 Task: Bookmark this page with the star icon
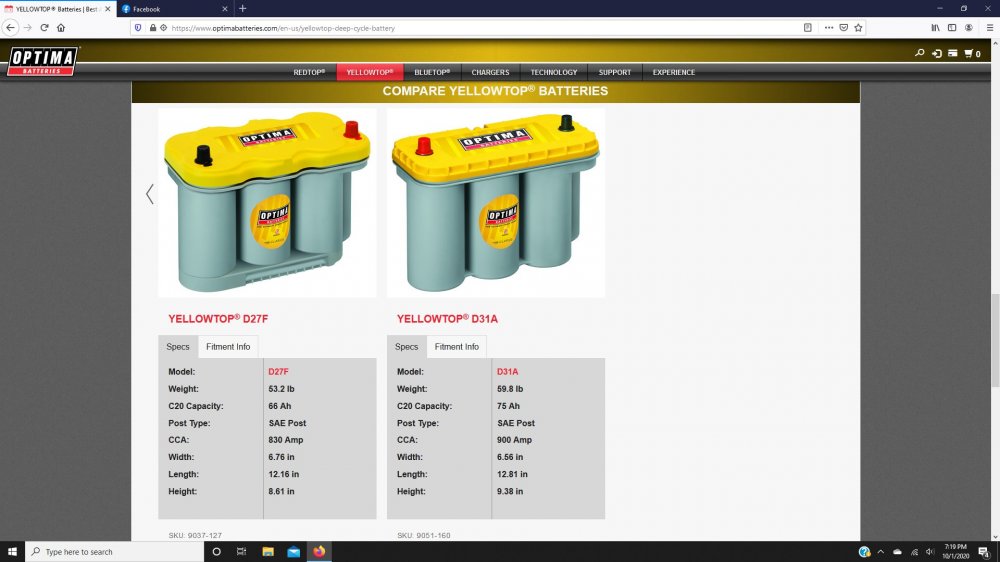pyautogui.click(x=858, y=28)
